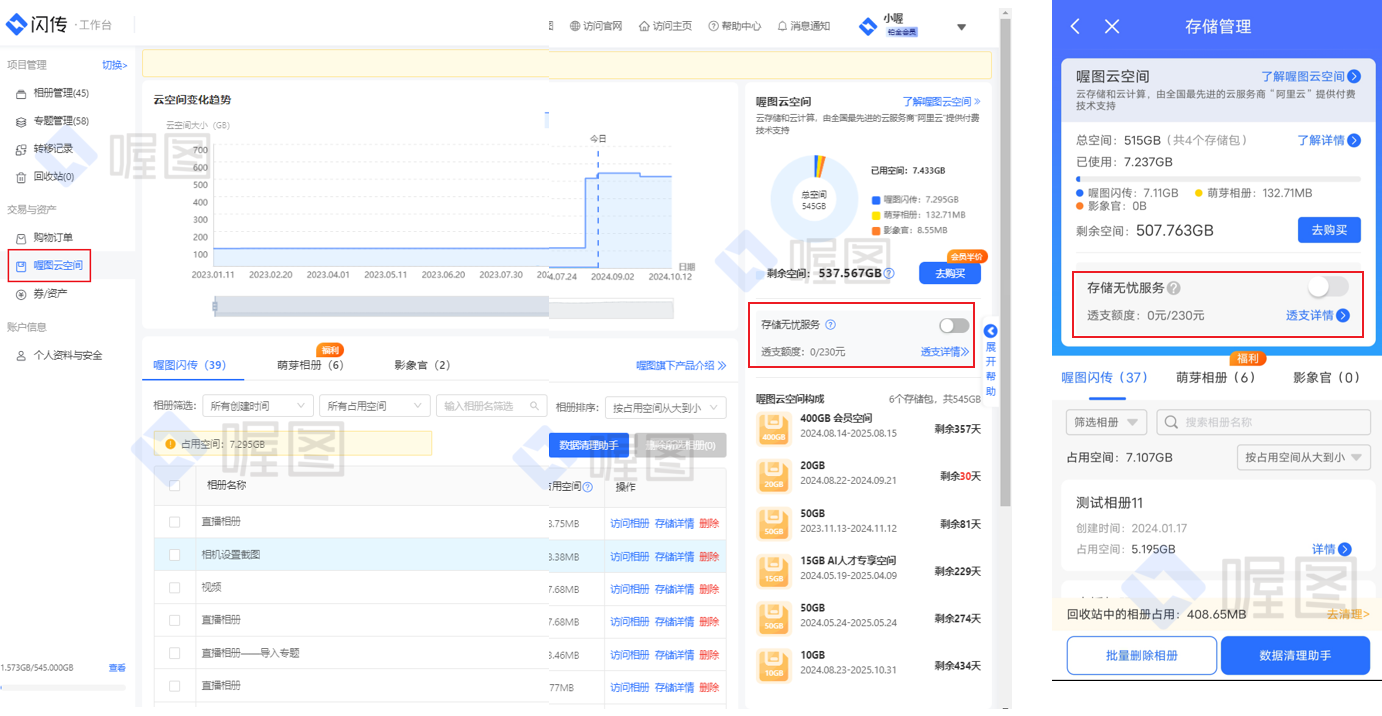The height and width of the screenshot is (716, 1382).
Task: Click the 剩余空间 help question icon
Action: click(x=889, y=273)
